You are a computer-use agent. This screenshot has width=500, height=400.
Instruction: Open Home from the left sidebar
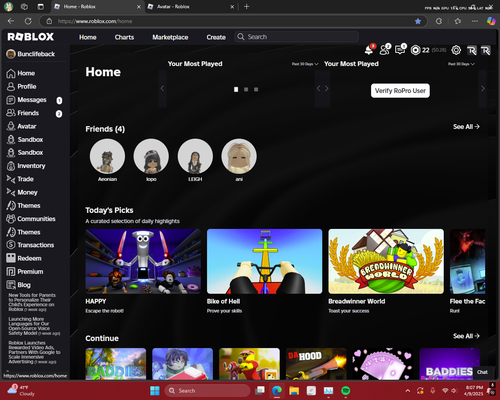pyautogui.click(x=21, y=73)
